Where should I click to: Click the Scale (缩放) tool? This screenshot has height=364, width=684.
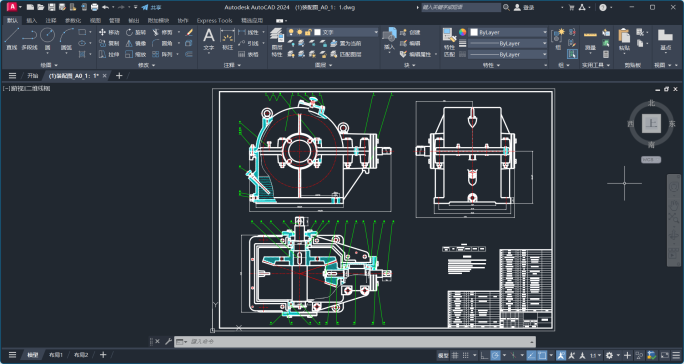[136, 54]
